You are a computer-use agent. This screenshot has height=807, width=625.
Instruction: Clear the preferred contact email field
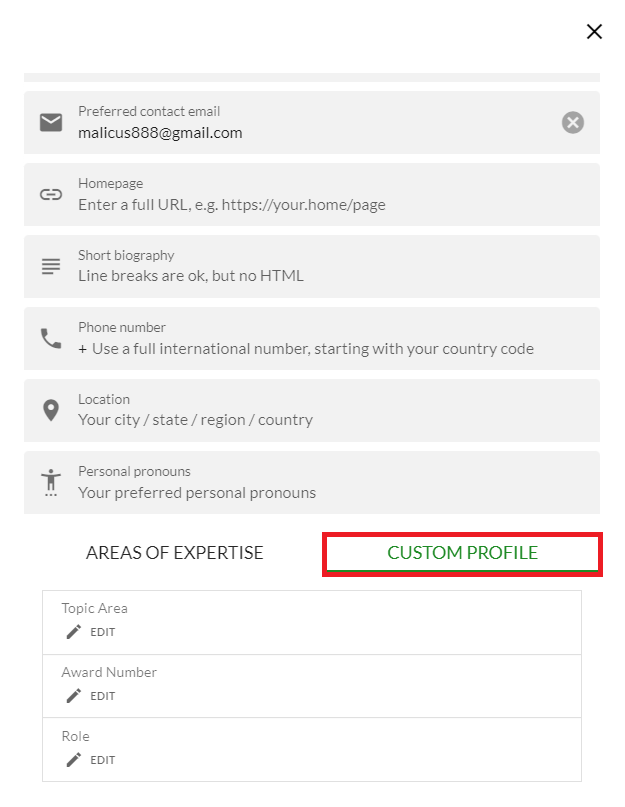[572, 123]
